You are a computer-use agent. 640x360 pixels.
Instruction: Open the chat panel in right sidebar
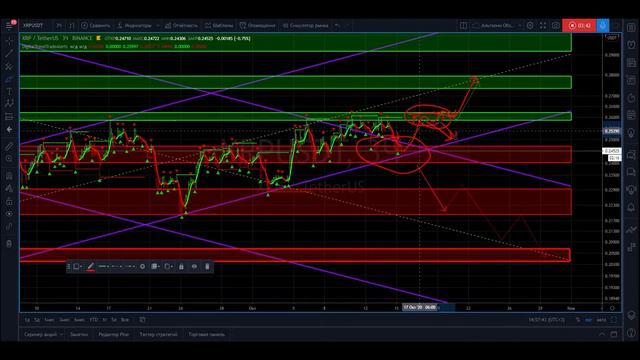(x=631, y=155)
